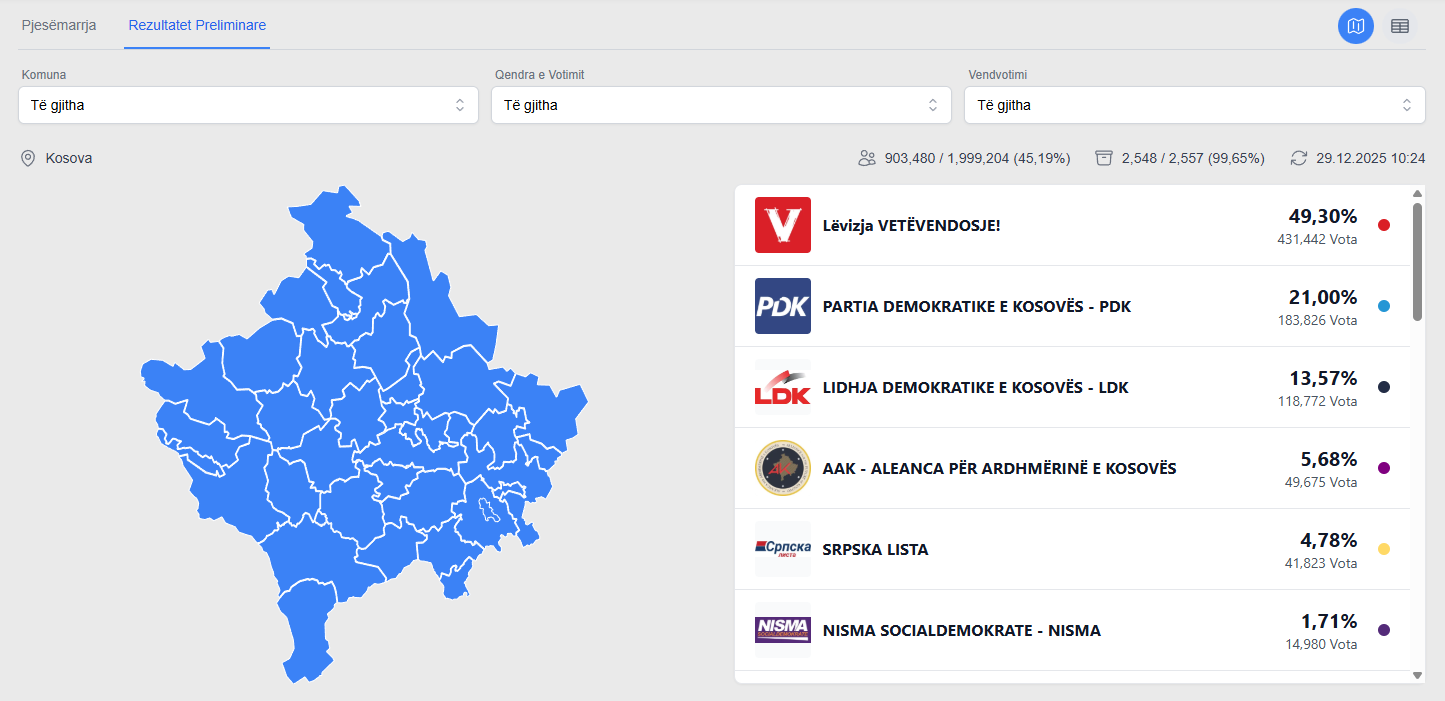
Task: Switch to map view icon
Action: [x=1356, y=26]
